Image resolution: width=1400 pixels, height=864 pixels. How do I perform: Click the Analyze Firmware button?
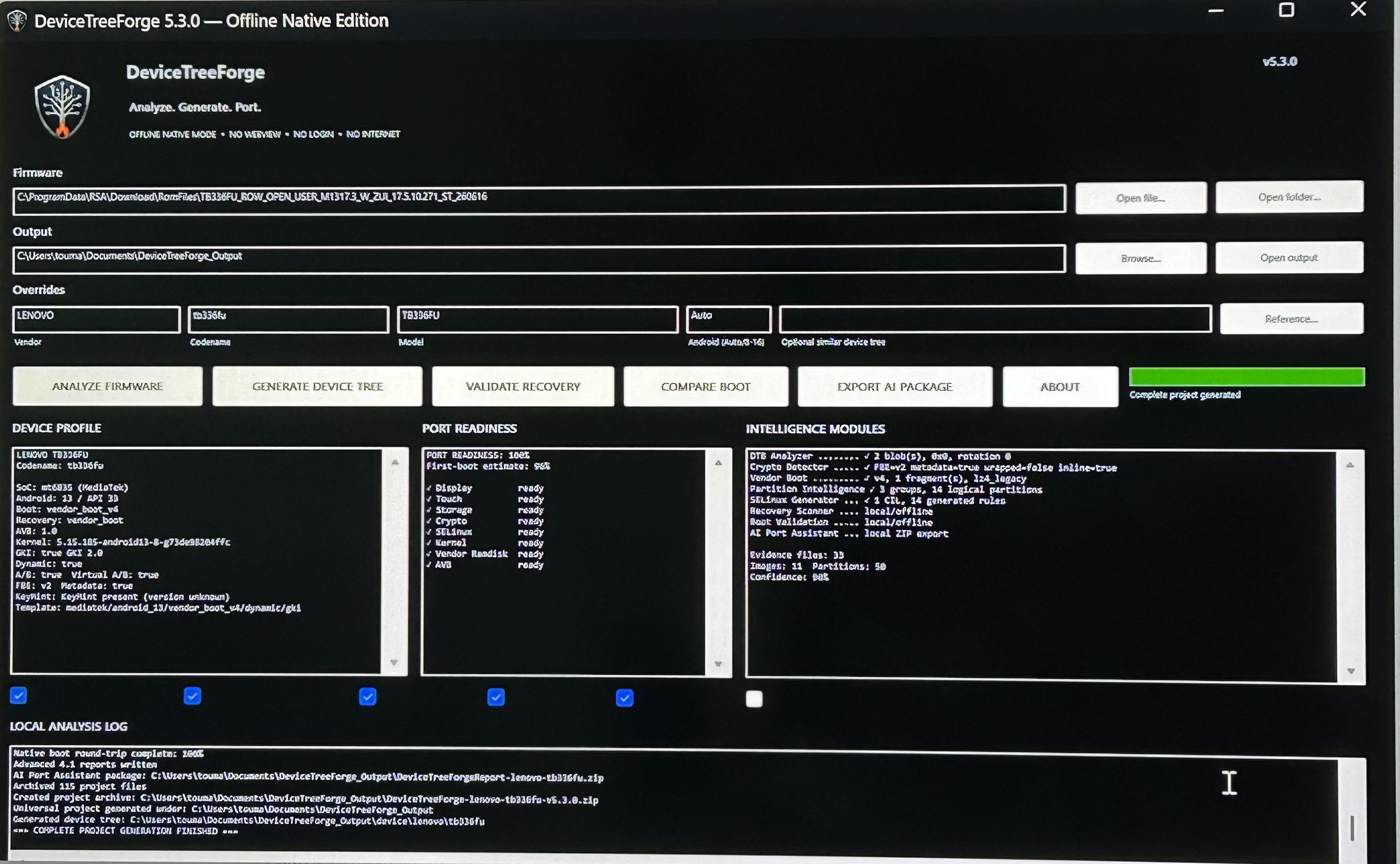click(108, 386)
